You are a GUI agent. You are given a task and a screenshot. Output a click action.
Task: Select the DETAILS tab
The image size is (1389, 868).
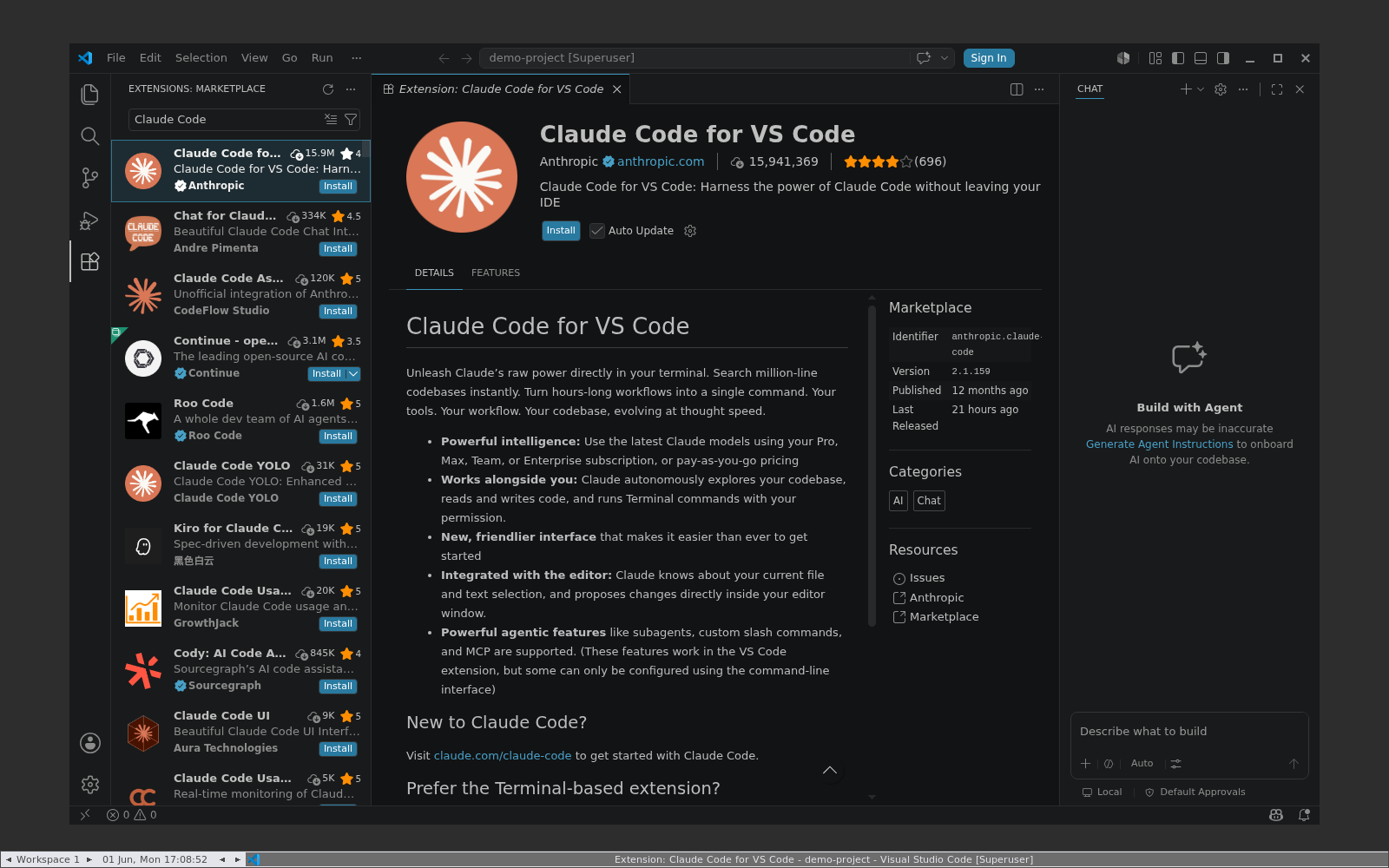coord(434,273)
